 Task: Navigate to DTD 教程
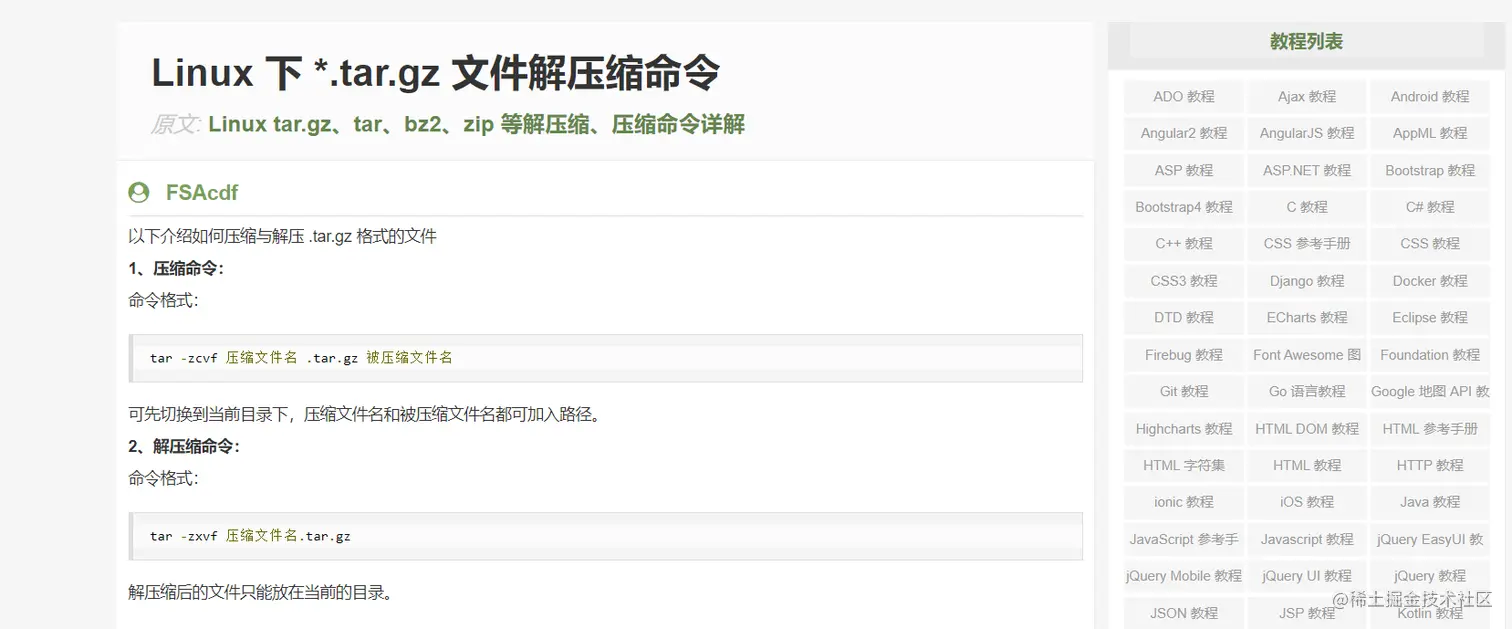[1184, 317]
